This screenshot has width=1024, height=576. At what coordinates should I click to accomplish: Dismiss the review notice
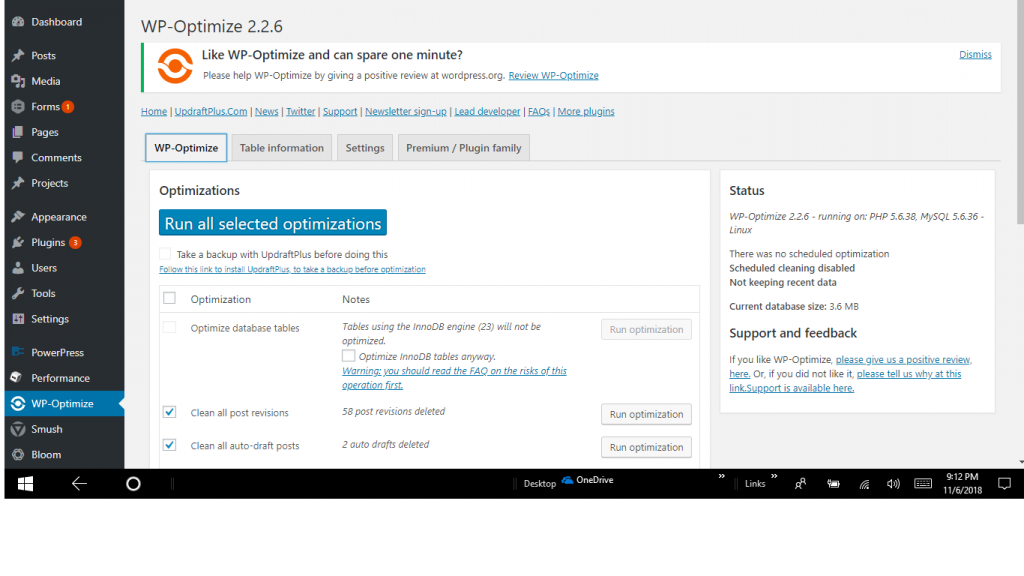click(975, 54)
